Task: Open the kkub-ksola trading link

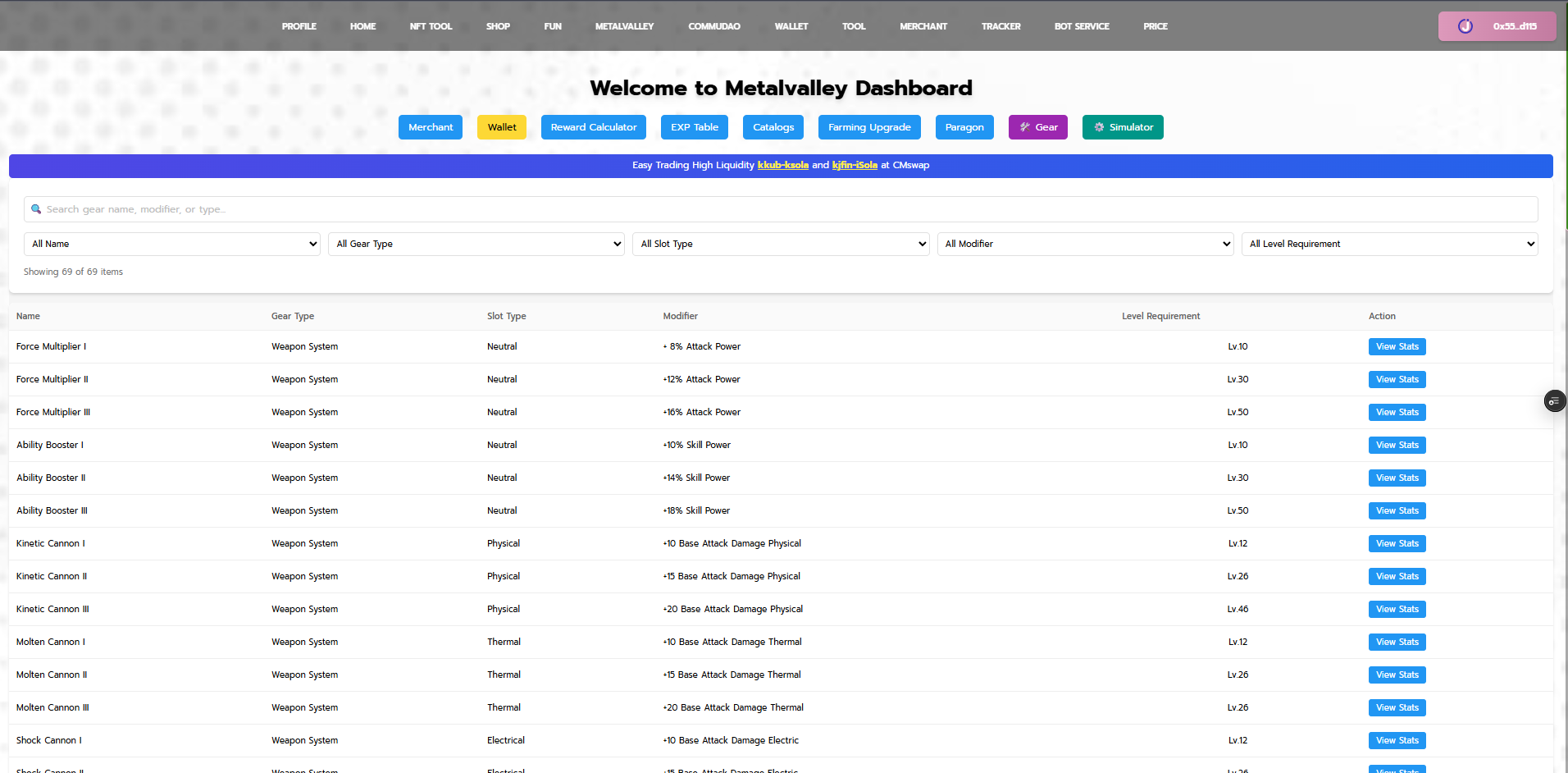Action: click(782, 165)
